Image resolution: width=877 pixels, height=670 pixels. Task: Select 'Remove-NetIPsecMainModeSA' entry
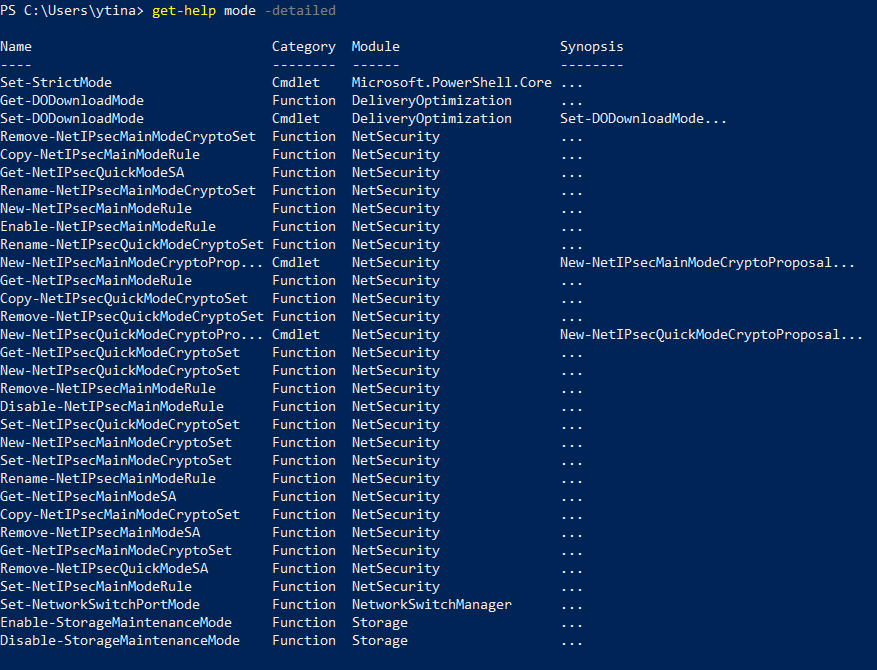(x=100, y=532)
